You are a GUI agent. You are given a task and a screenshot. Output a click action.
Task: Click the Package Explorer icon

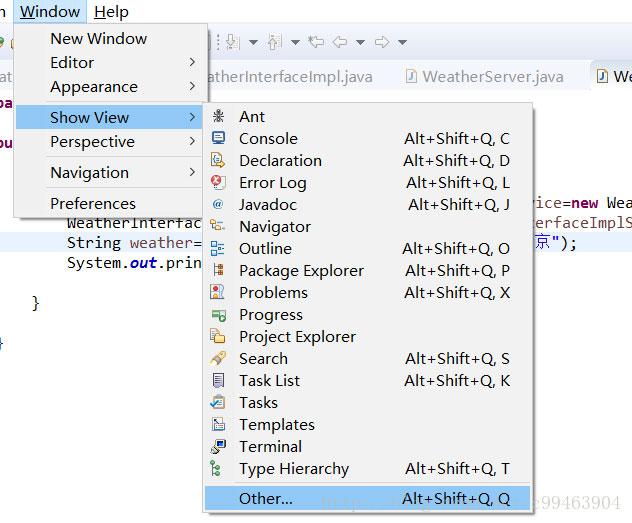click(x=218, y=271)
